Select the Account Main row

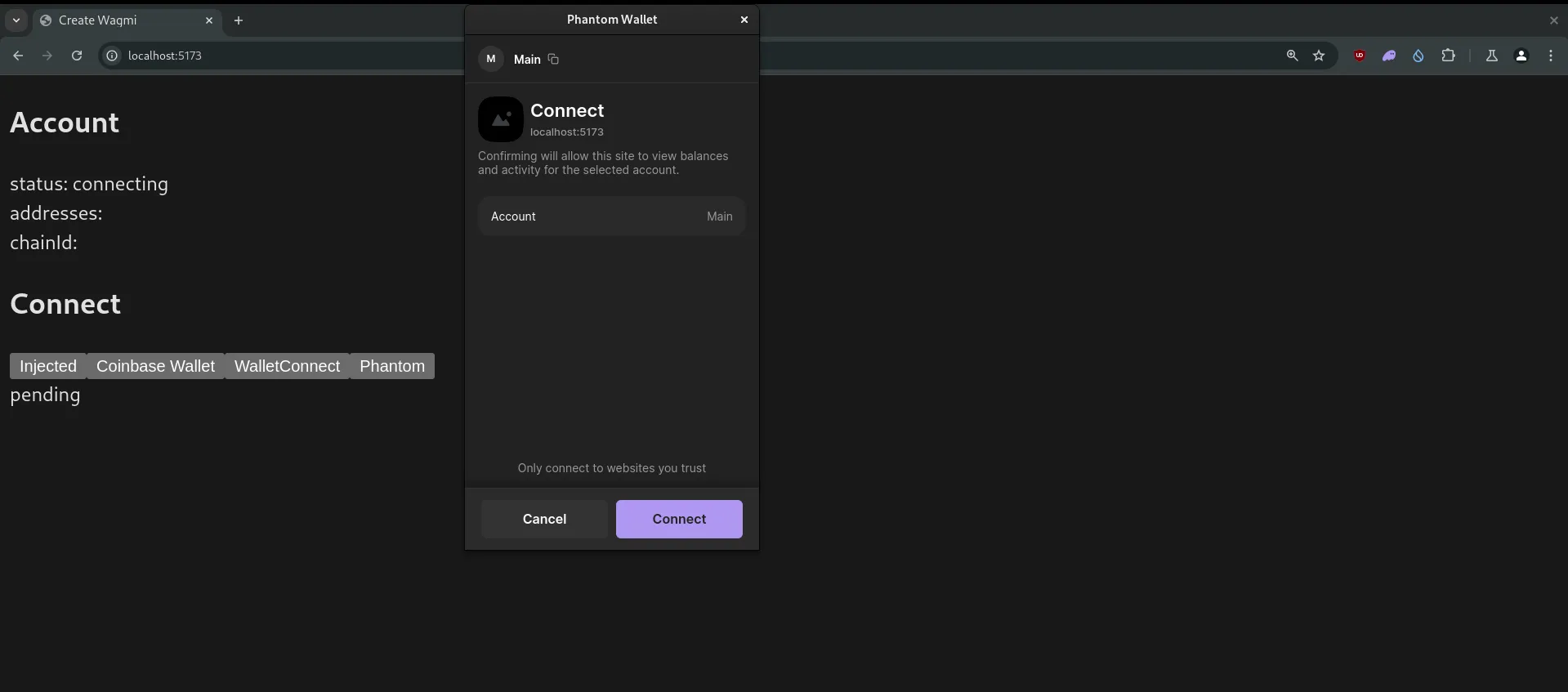[612, 217]
